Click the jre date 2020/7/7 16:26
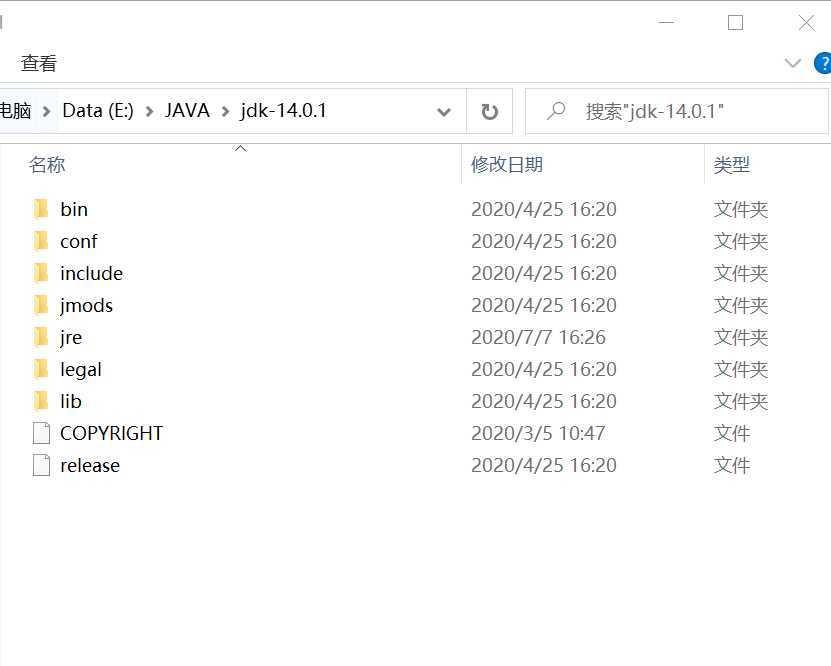Screen dimensions: 831x666 pos(538,337)
